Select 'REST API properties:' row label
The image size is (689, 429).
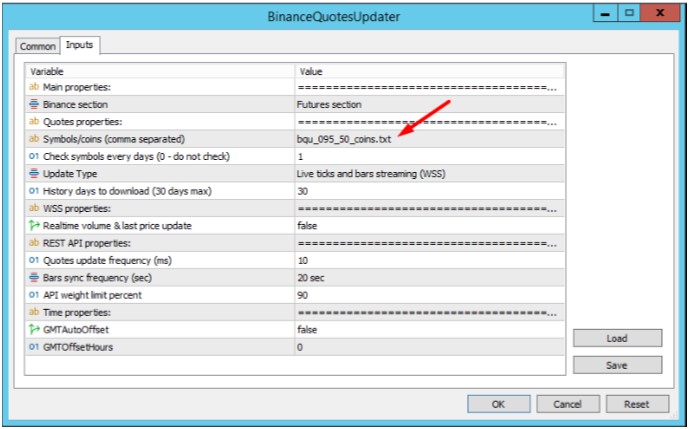coord(87,243)
